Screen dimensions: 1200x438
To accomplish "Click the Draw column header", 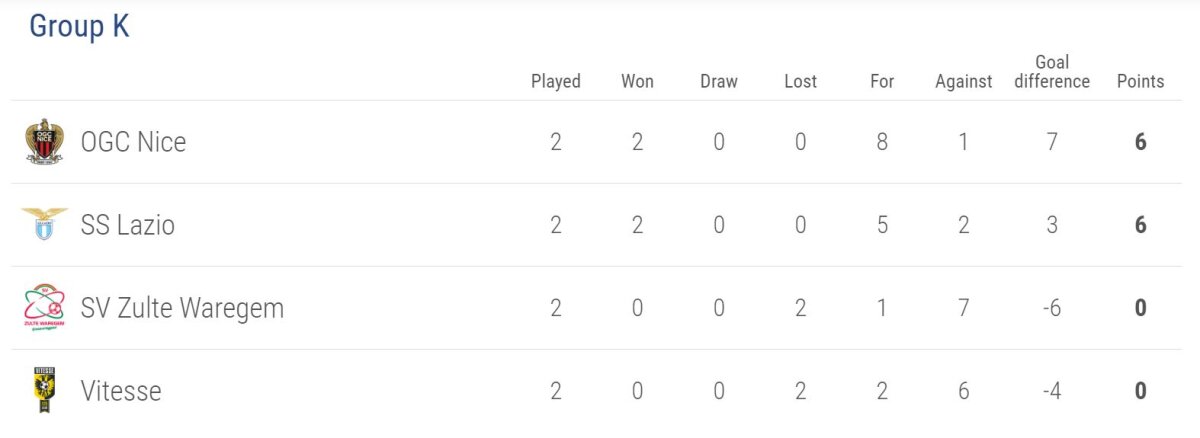I will 719,81.
